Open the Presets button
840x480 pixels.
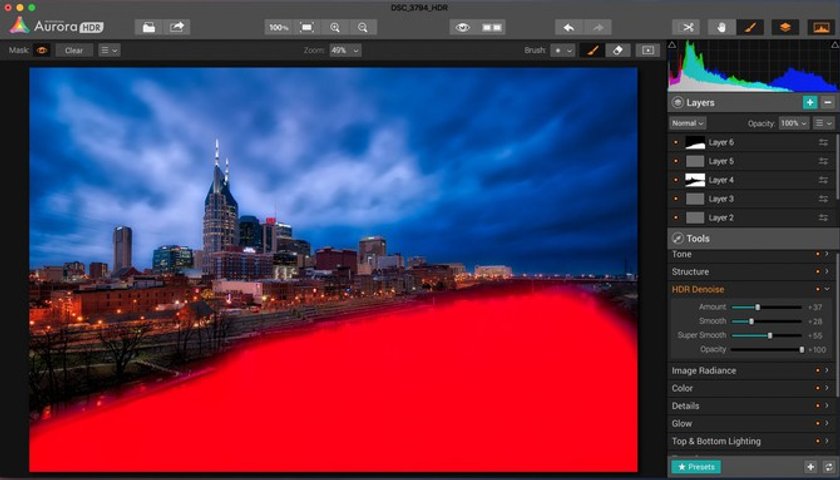[695, 467]
